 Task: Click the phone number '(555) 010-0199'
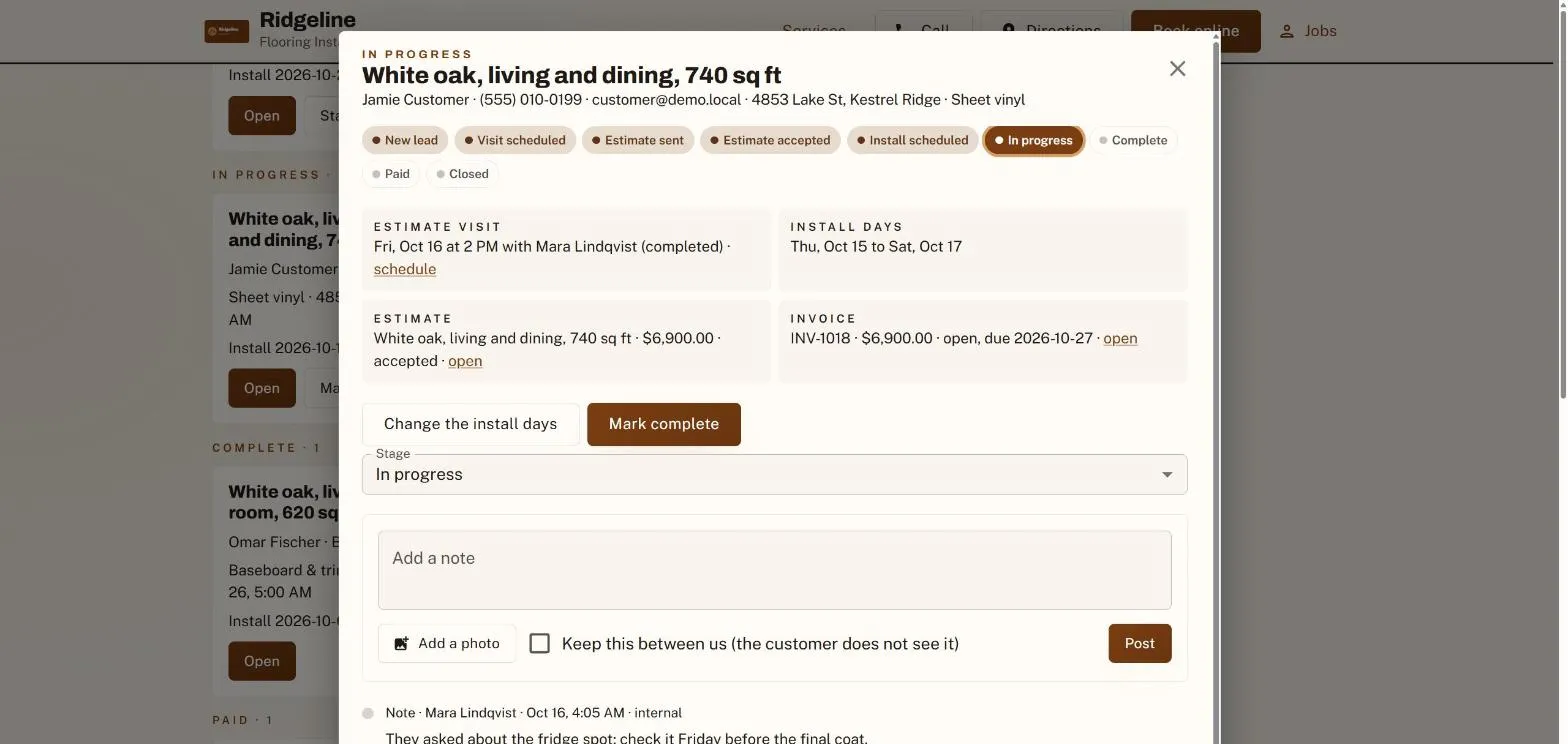[531, 100]
